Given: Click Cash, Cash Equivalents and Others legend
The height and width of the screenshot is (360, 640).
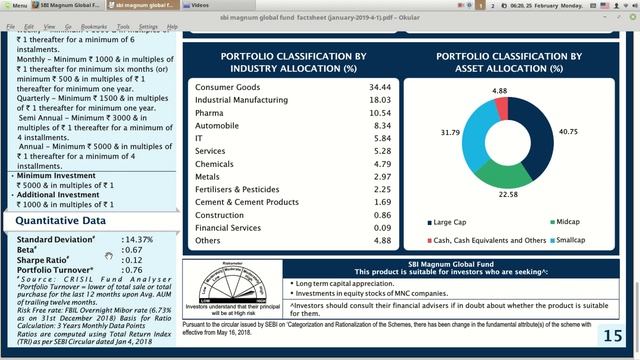Looking at the screenshot, I should coord(487,240).
